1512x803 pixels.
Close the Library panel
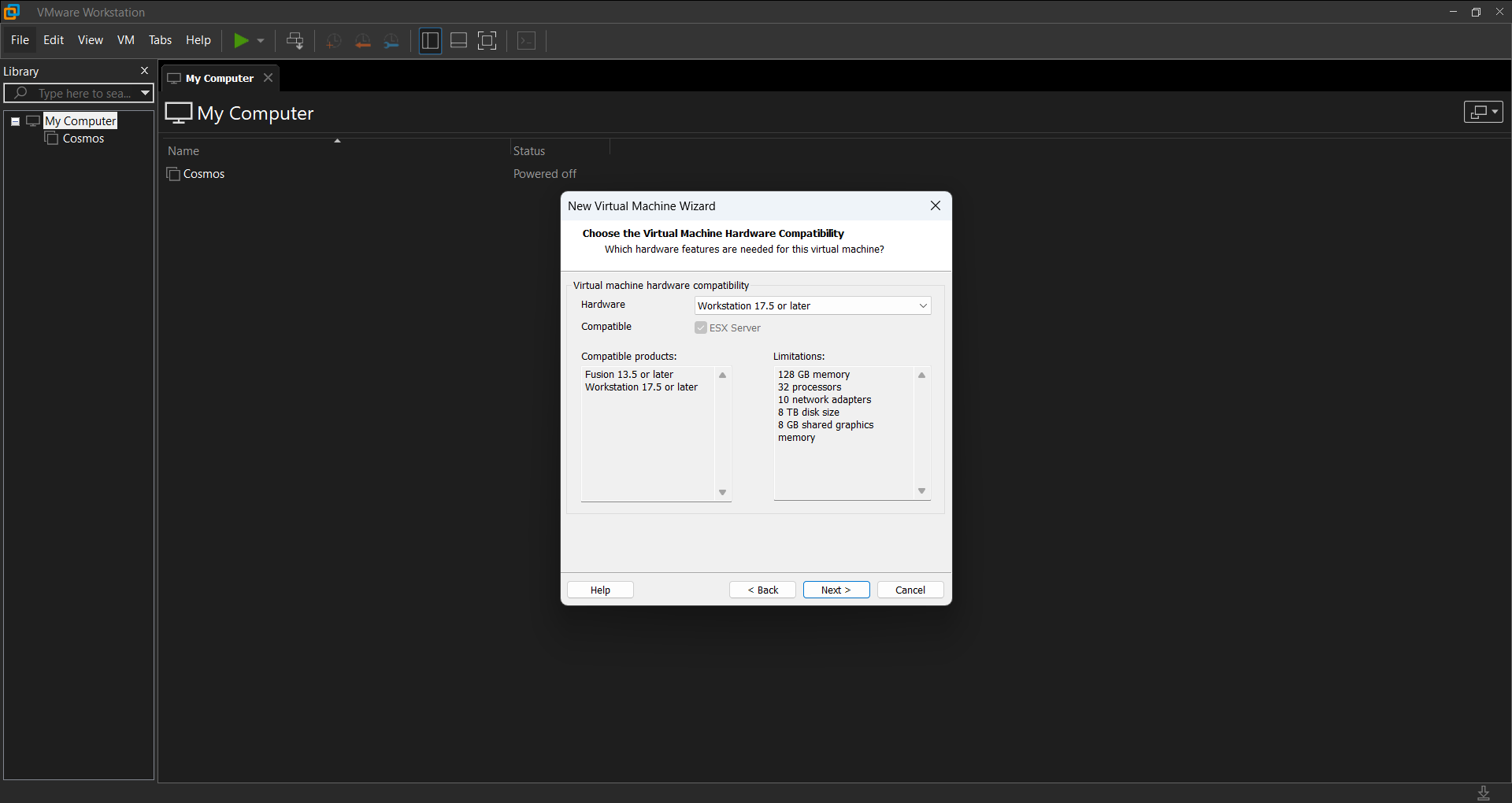(144, 71)
